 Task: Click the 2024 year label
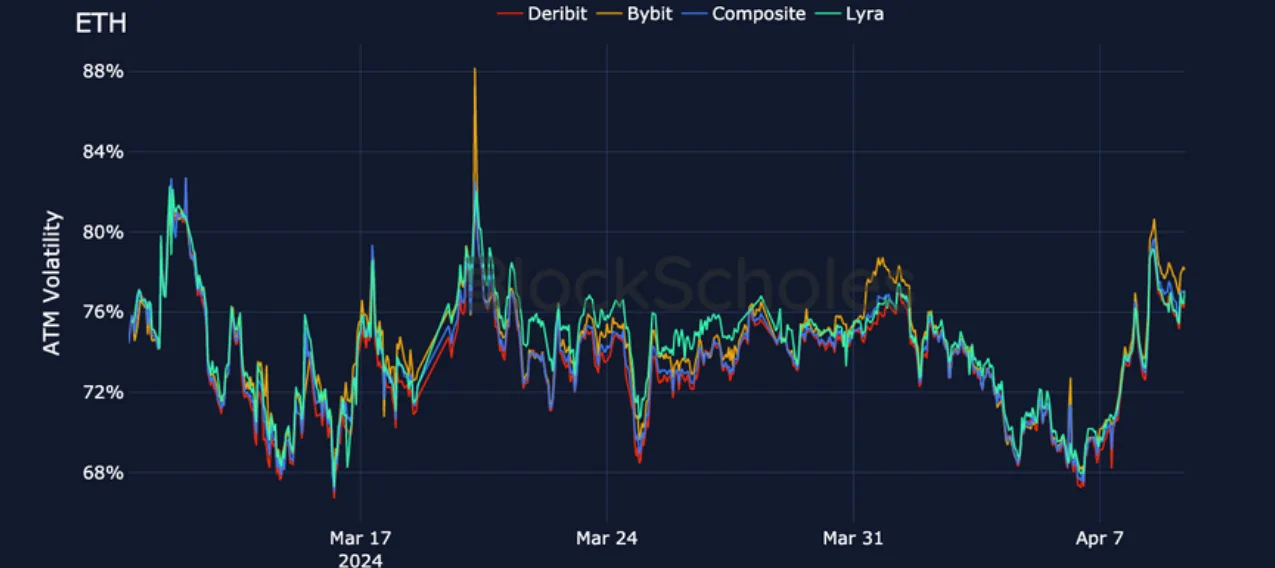pyautogui.click(x=360, y=560)
